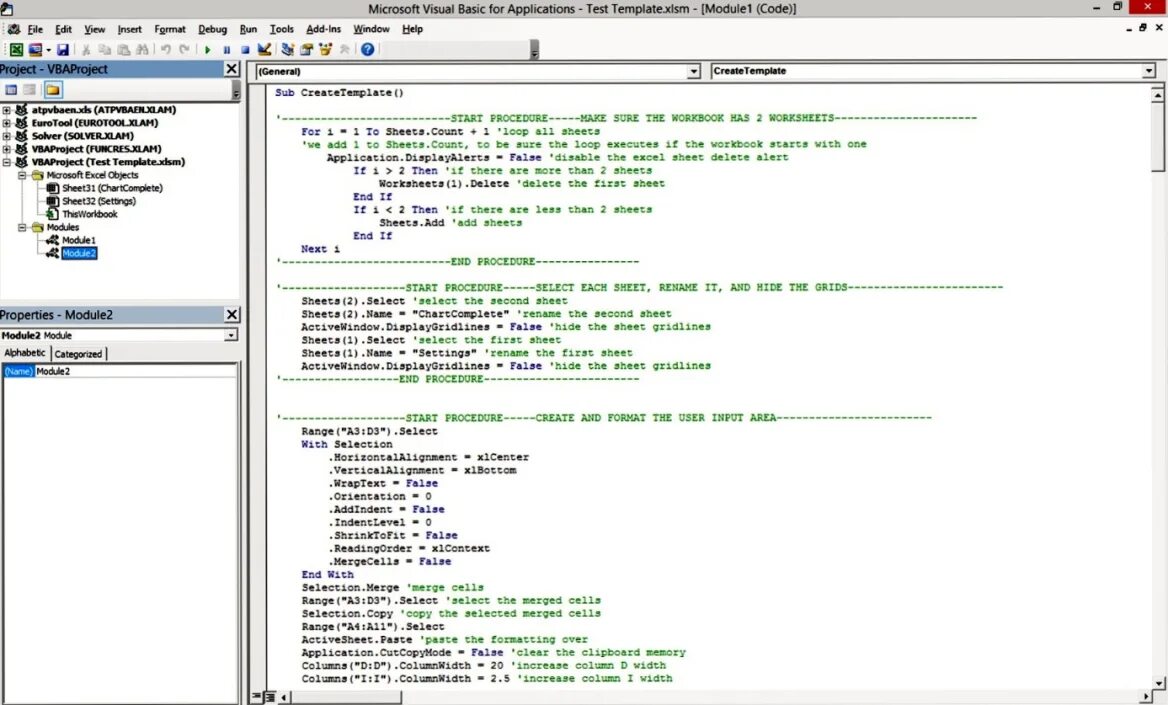Switch to the Alphabetic properties tab
This screenshot has height=705, width=1168.
[x=25, y=353]
